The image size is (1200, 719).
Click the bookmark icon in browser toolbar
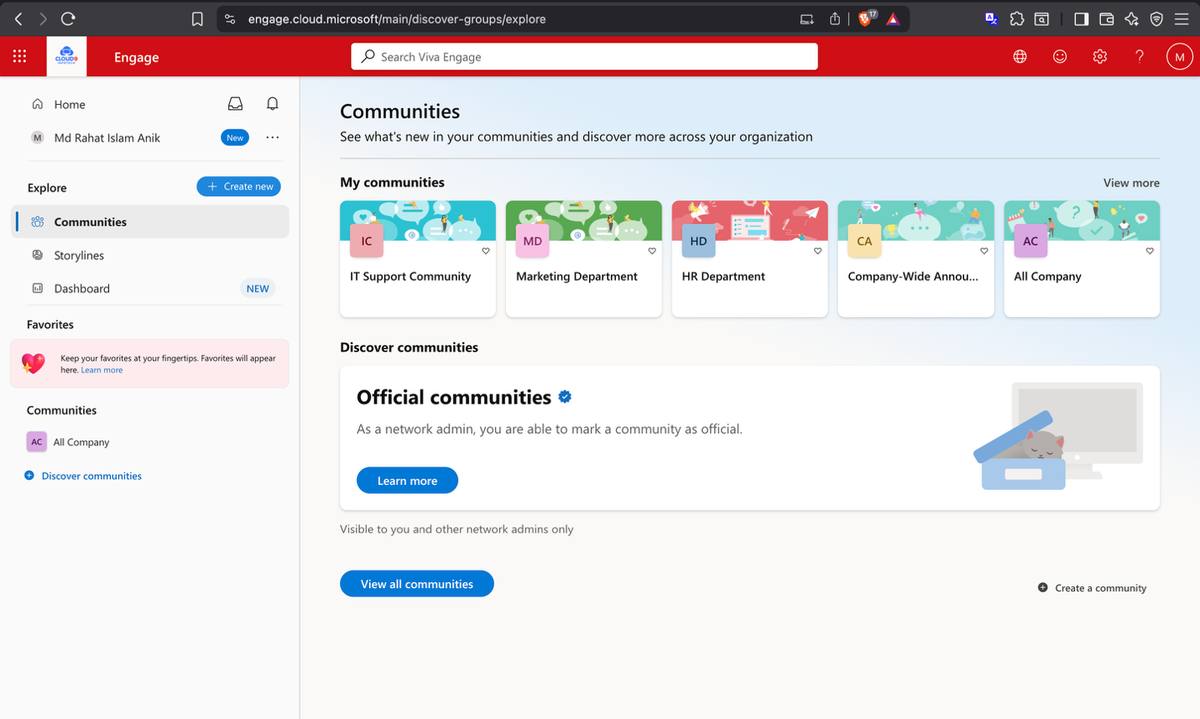click(x=197, y=18)
